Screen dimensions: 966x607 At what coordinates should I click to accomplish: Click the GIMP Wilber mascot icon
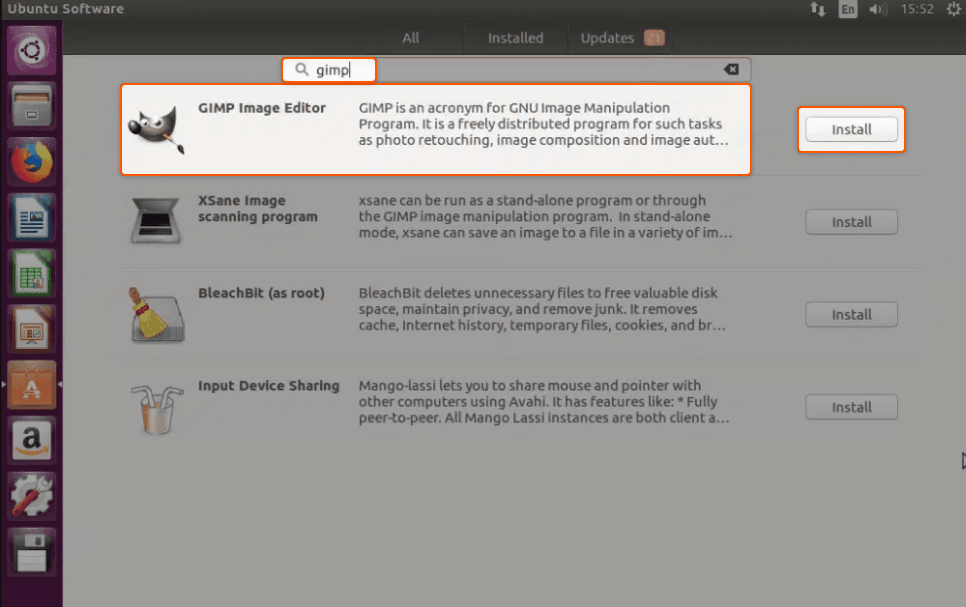click(x=156, y=129)
